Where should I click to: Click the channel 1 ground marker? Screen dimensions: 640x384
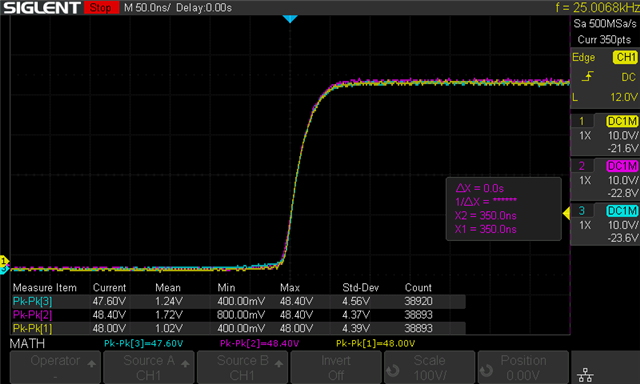(x=4, y=260)
